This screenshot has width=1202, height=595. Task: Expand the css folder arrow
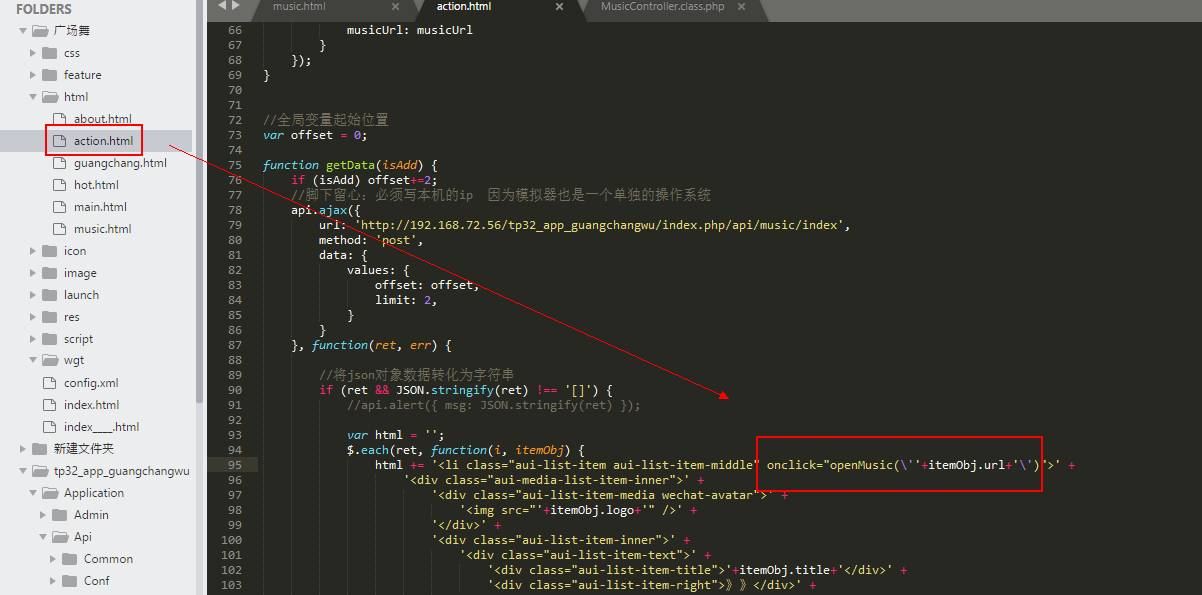pos(33,53)
